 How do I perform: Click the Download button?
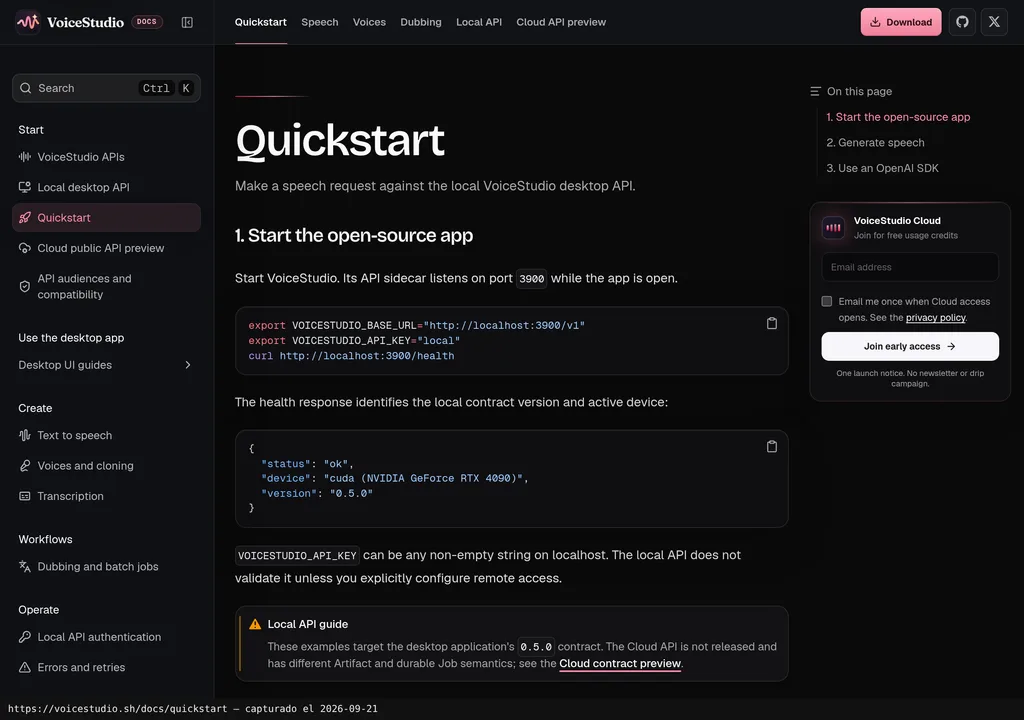tap(901, 22)
